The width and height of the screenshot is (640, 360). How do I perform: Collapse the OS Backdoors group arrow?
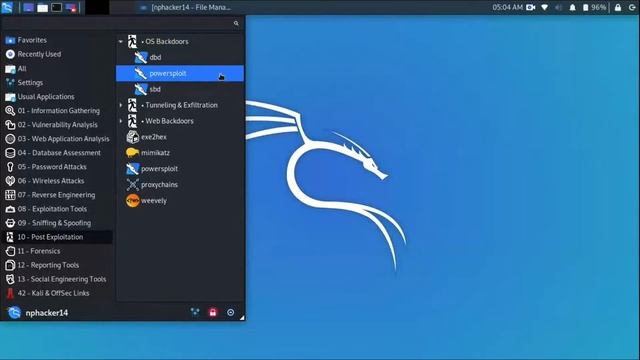click(x=120, y=42)
